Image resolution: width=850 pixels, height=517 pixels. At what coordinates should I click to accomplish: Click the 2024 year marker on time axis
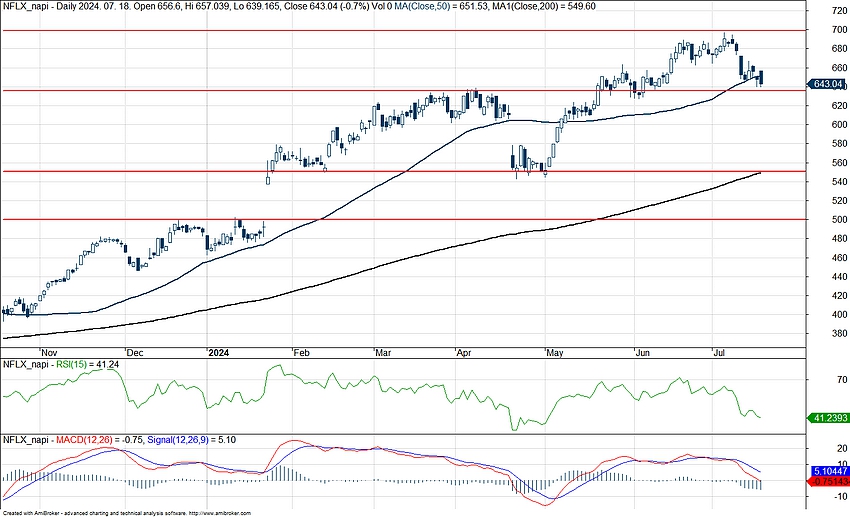[x=219, y=353]
